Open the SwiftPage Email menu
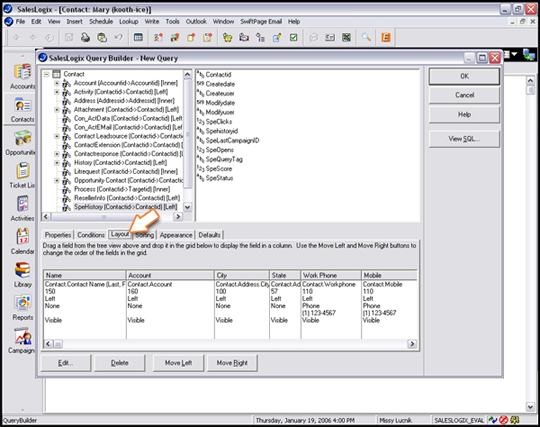Image resolution: width=540 pixels, height=427 pixels. [x=261, y=21]
